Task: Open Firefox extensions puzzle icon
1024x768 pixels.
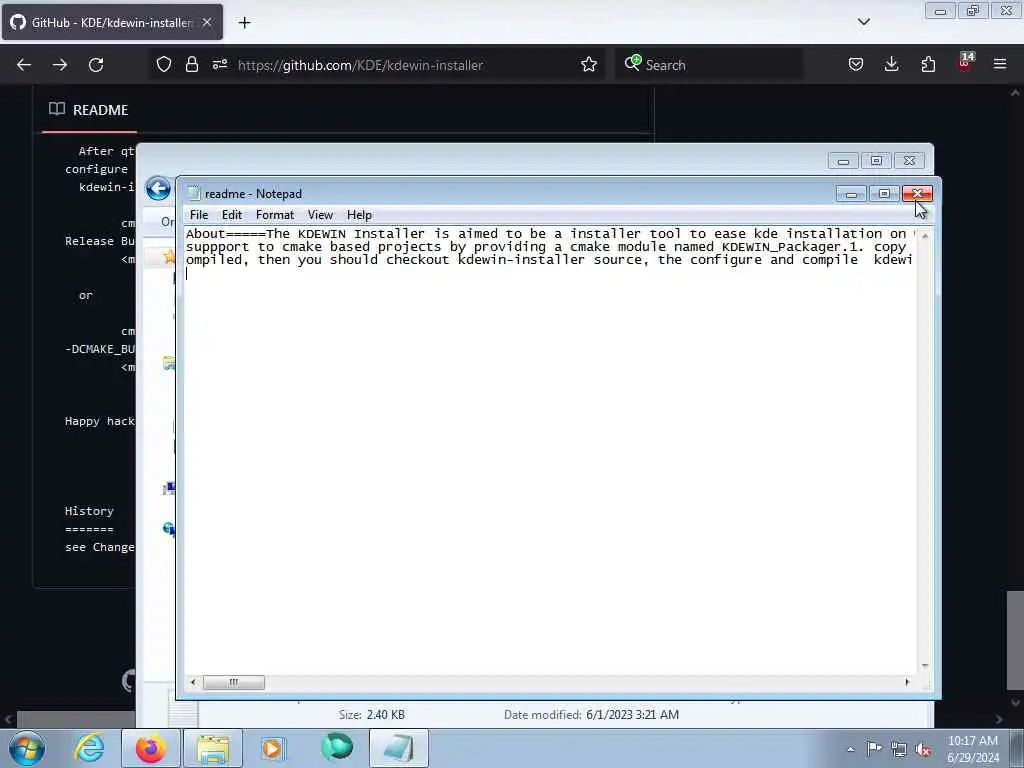Action: [x=928, y=64]
